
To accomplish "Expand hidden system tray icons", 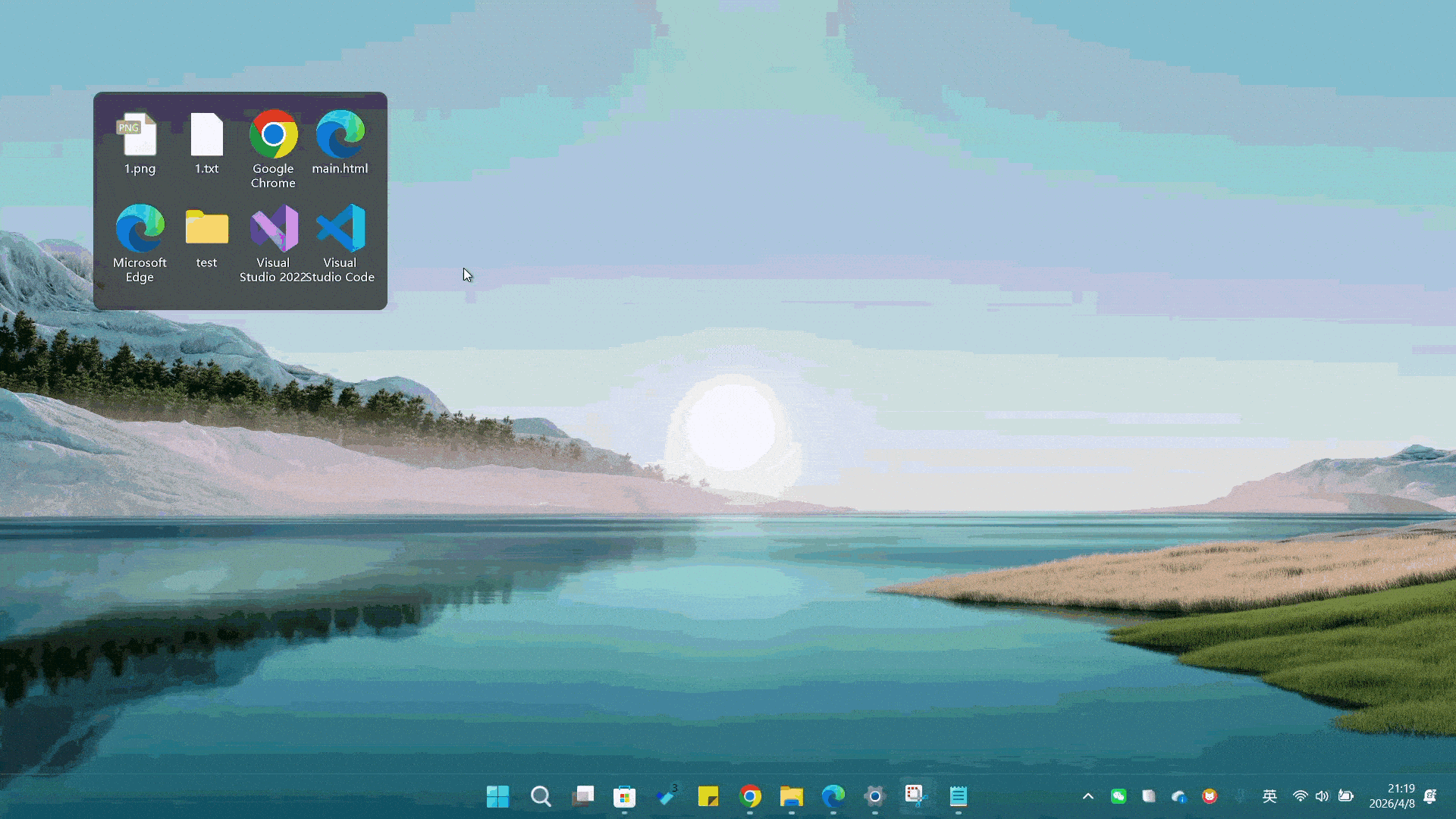I will pyautogui.click(x=1088, y=796).
